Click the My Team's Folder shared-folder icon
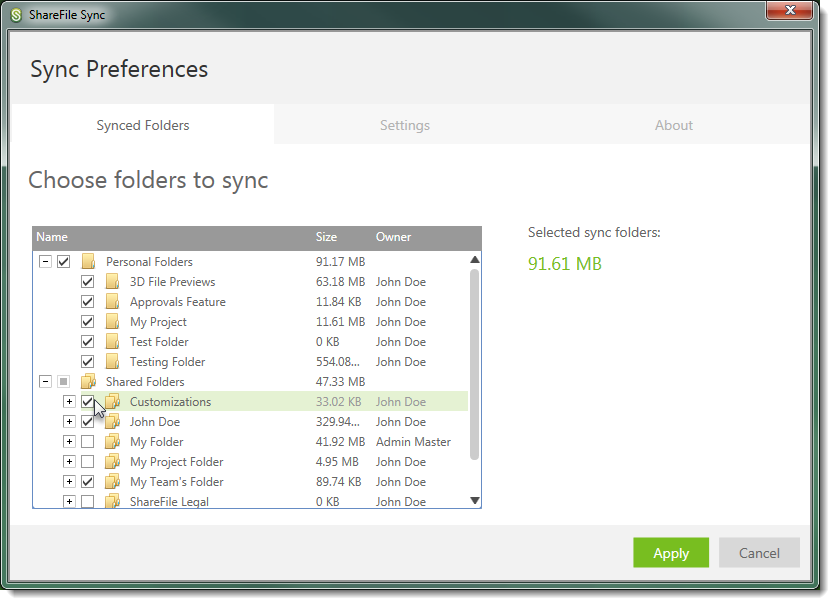Viewport: 835px width, 605px height. click(112, 481)
